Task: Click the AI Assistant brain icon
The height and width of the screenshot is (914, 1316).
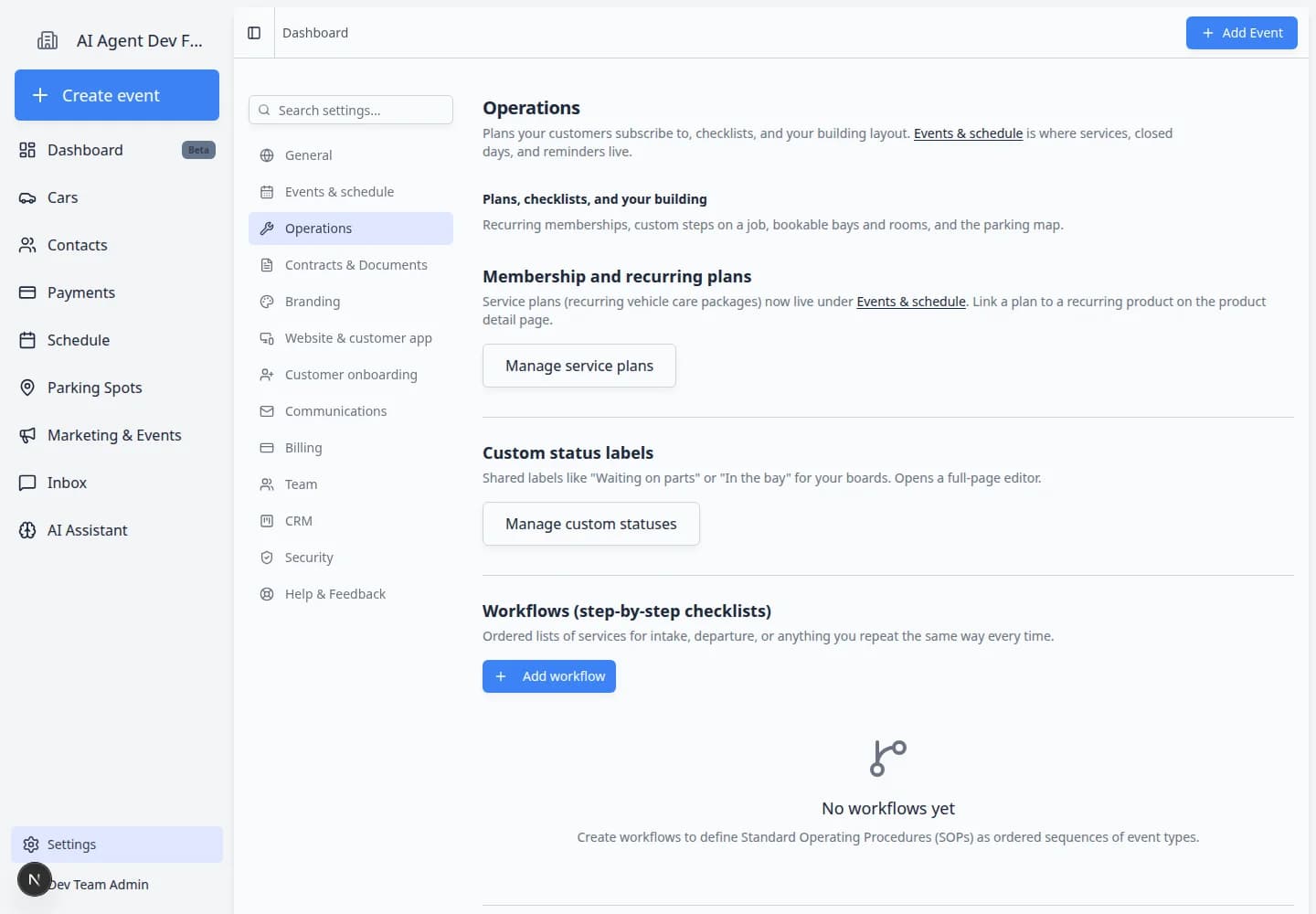Action: (x=27, y=530)
